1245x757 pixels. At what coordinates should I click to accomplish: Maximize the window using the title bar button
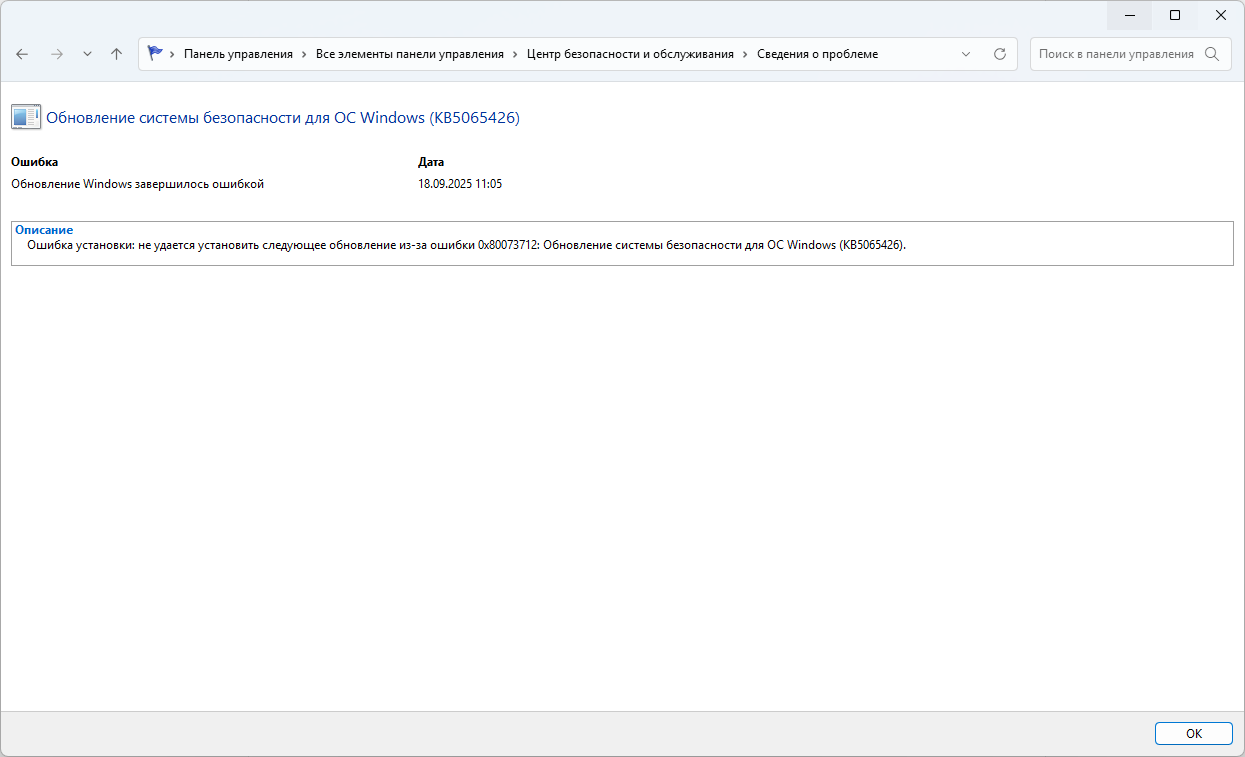[x=1175, y=15]
